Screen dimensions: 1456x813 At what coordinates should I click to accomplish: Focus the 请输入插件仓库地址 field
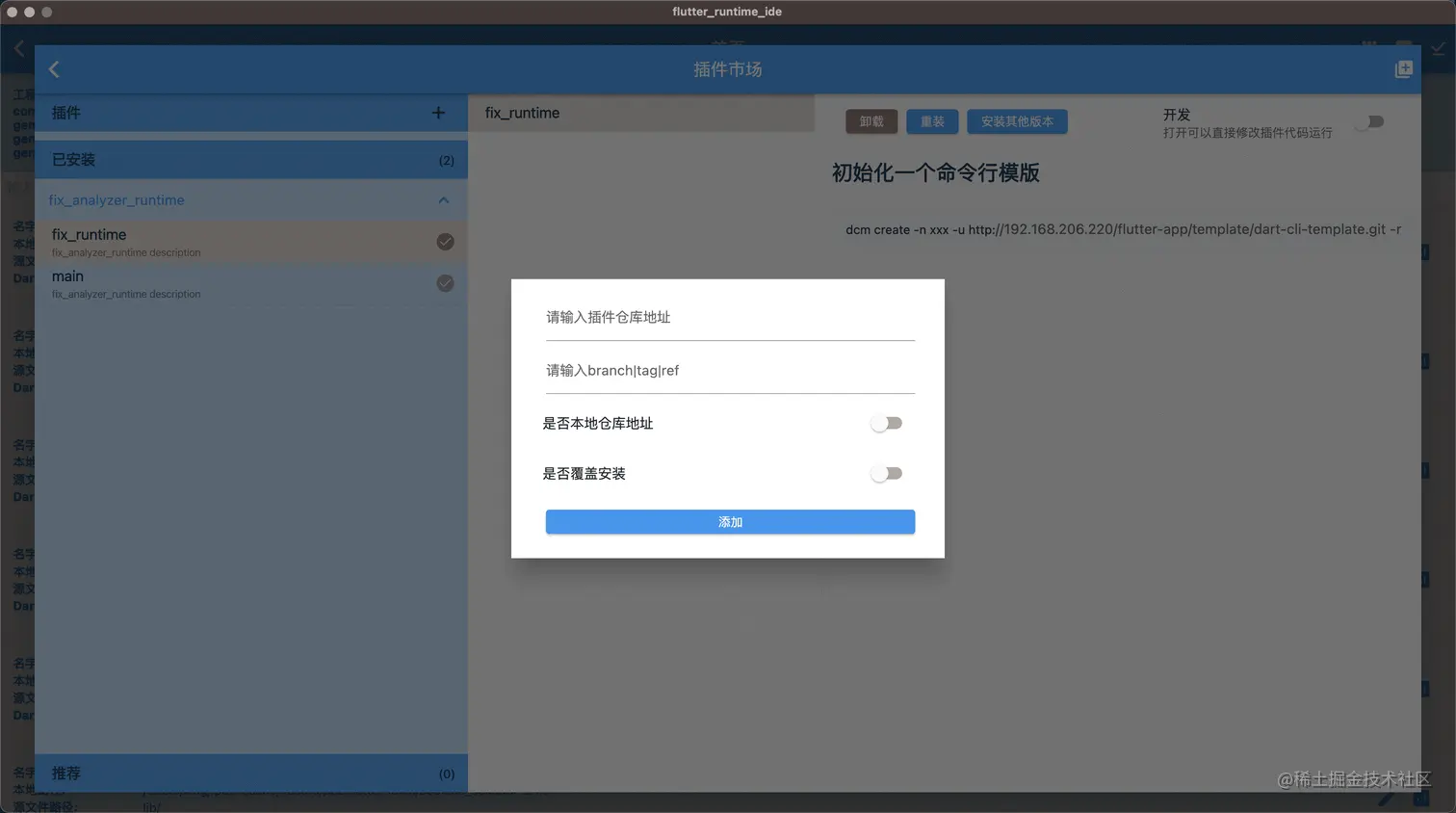[x=730, y=319]
